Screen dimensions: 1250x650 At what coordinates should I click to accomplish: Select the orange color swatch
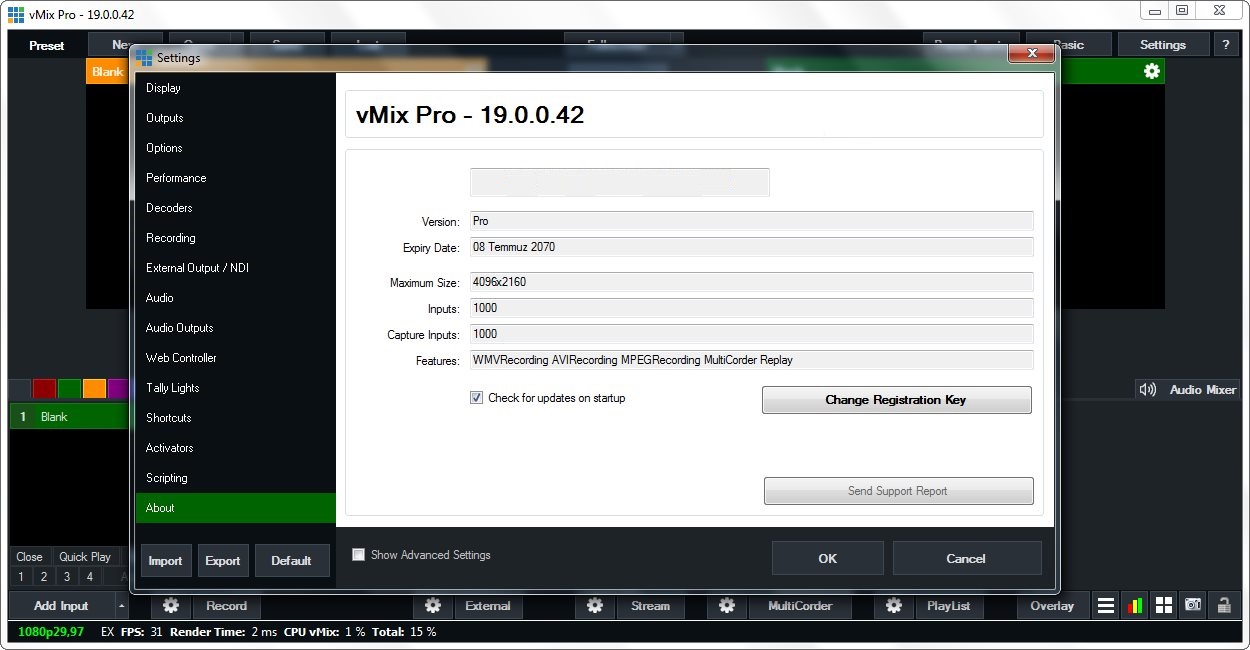click(x=94, y=389)
